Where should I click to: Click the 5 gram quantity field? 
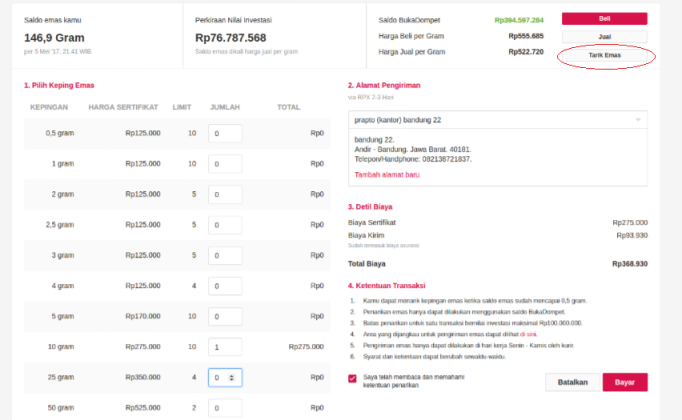(x=224, y=317)
